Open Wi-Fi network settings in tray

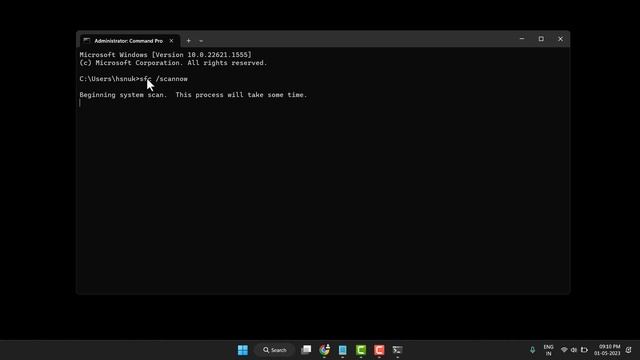point(564,350)
